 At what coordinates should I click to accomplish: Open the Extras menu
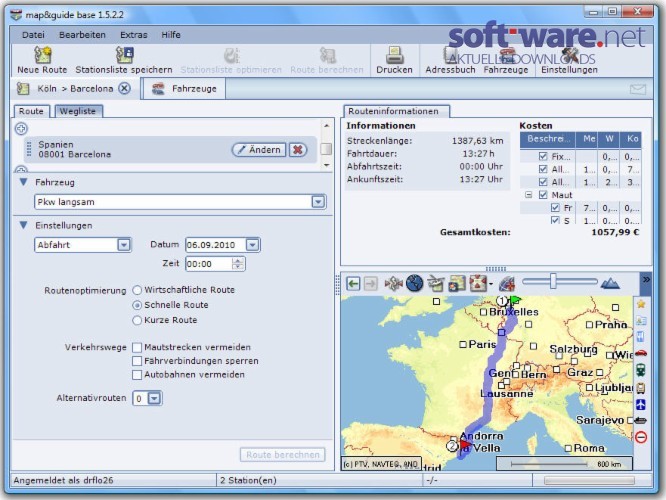[134, 35]
